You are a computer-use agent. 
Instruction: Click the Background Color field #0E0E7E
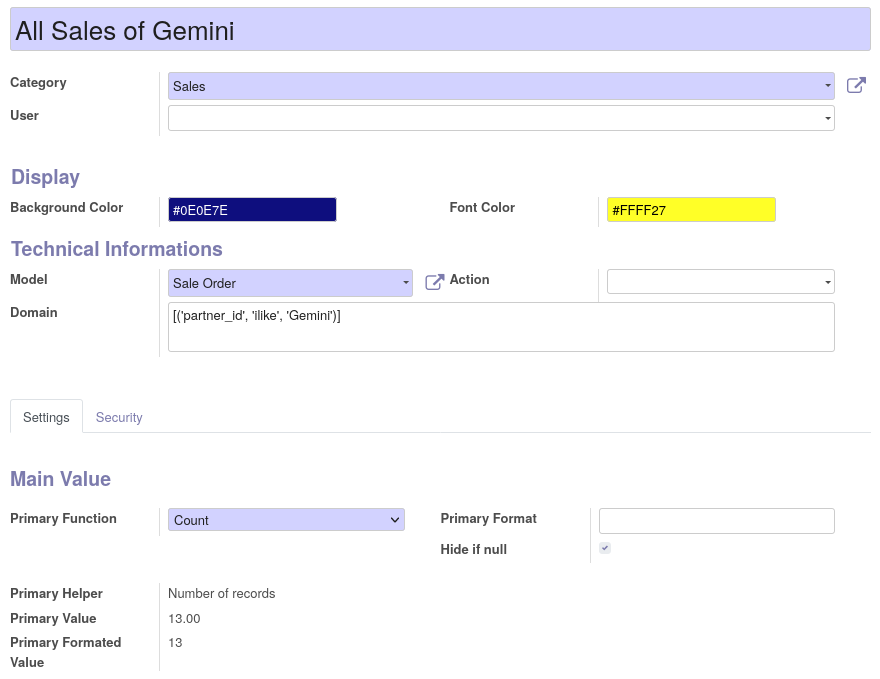tap(252, 210)
